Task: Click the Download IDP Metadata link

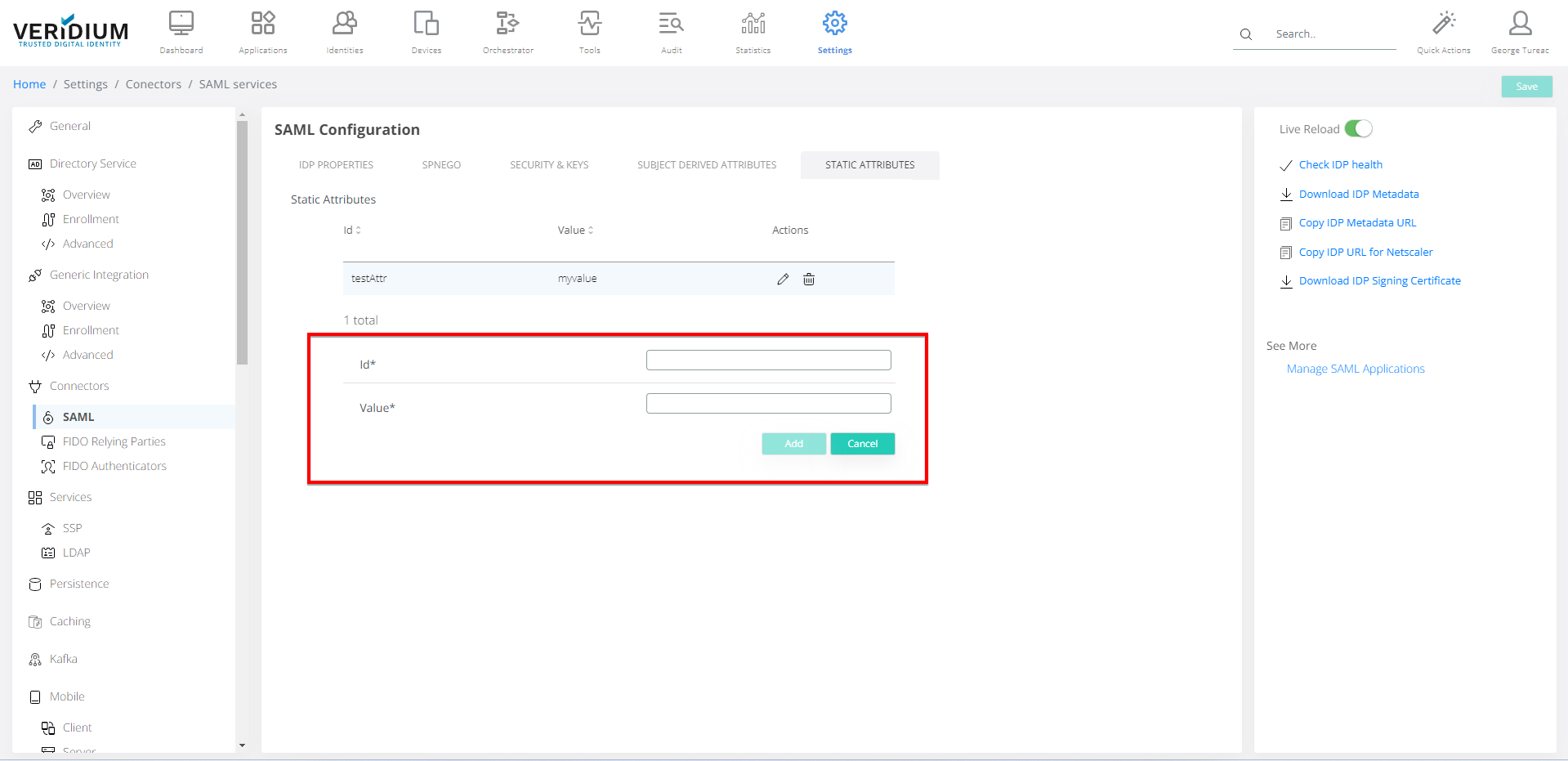Action: point(1359,194)
